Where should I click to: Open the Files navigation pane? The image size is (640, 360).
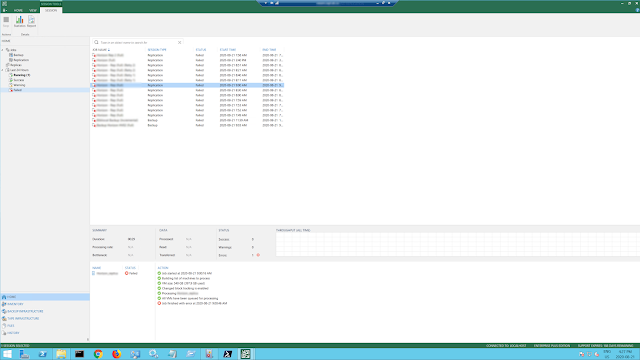pos(45,326)
